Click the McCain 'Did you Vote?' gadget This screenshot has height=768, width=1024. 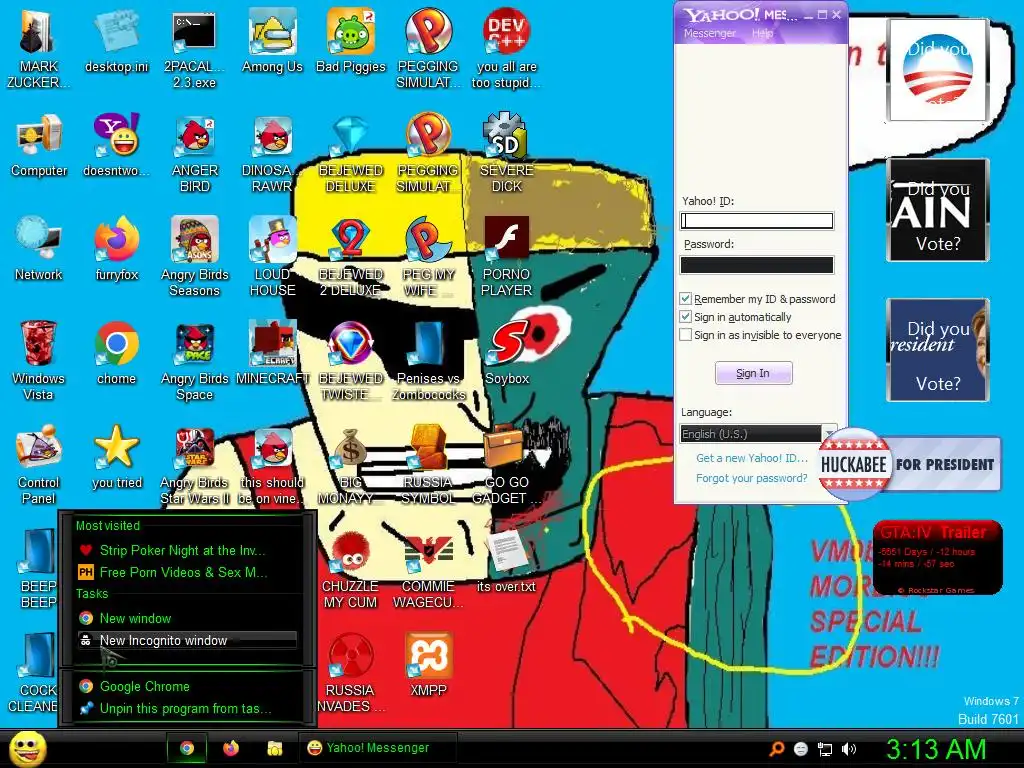pyautogui.click(x=938, y=210)
